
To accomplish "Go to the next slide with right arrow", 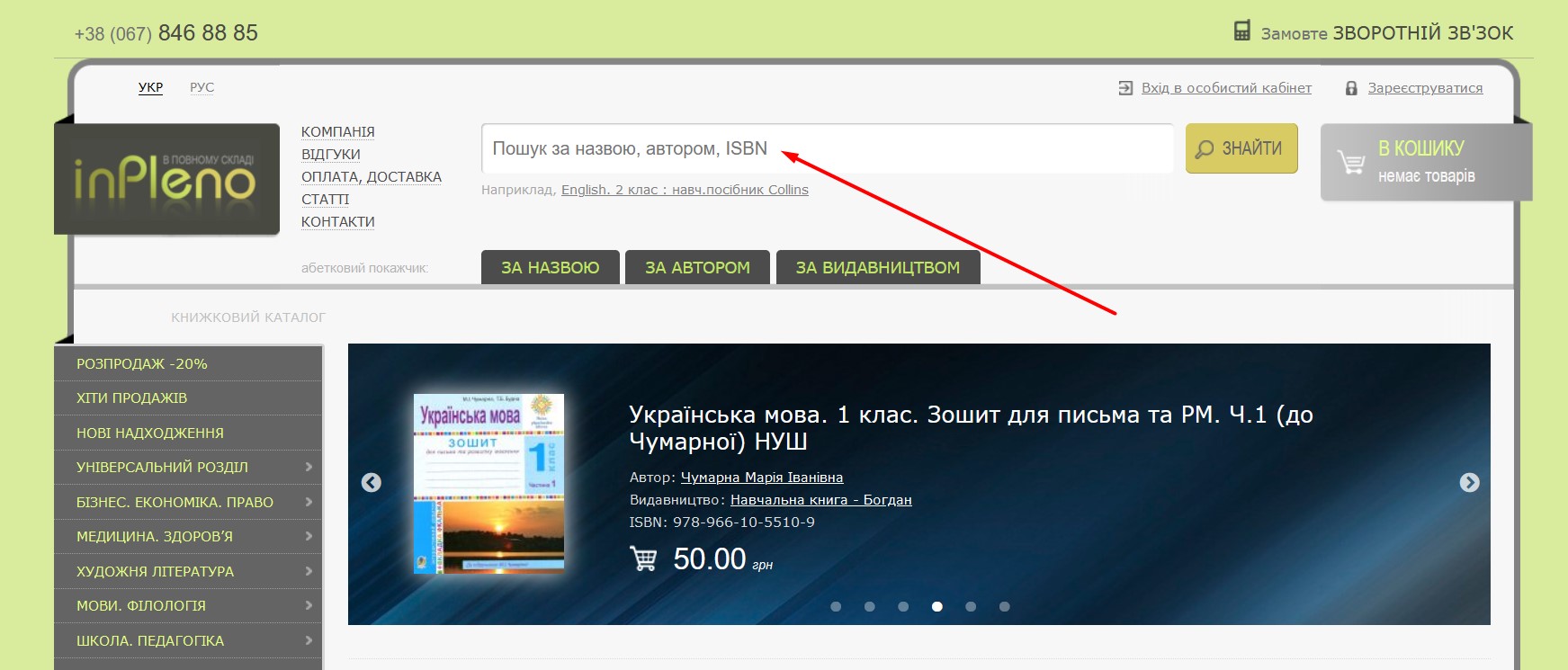I will pos(1469,483).
